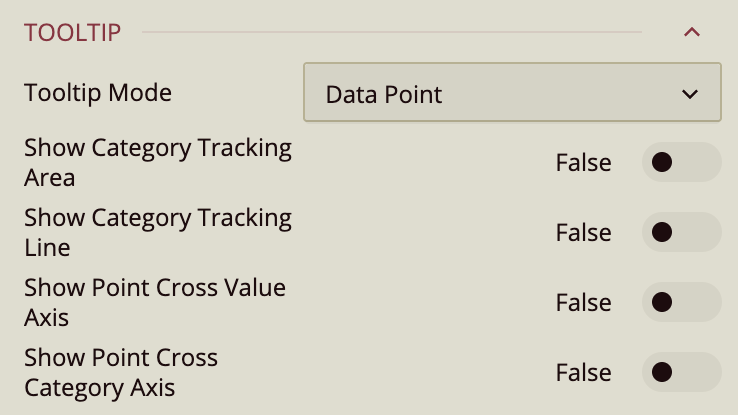Image resolution: width=738 pixels, height=415 pixels.
Task: Click the 'Show Point Cross Category Axis' label
Action: click(x=120, y=372)
